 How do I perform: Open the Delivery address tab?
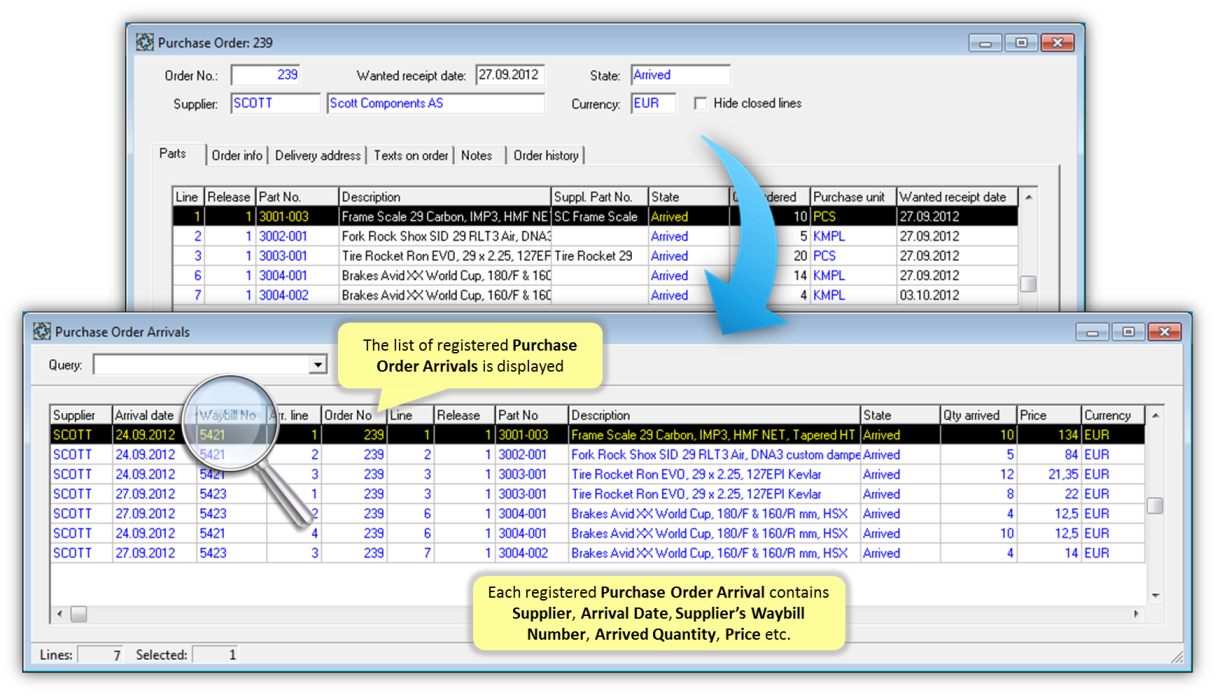coord(317,155)
